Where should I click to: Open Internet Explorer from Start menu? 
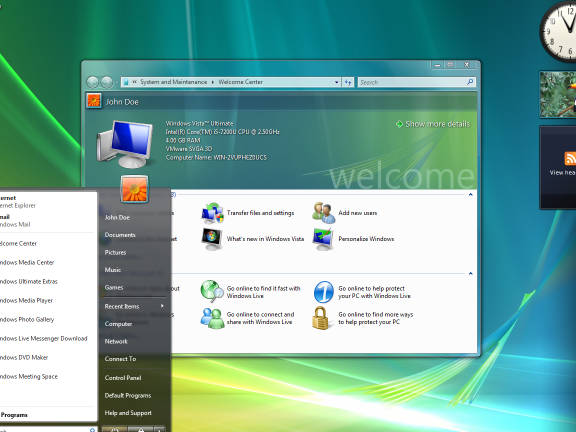pos(18,202)
